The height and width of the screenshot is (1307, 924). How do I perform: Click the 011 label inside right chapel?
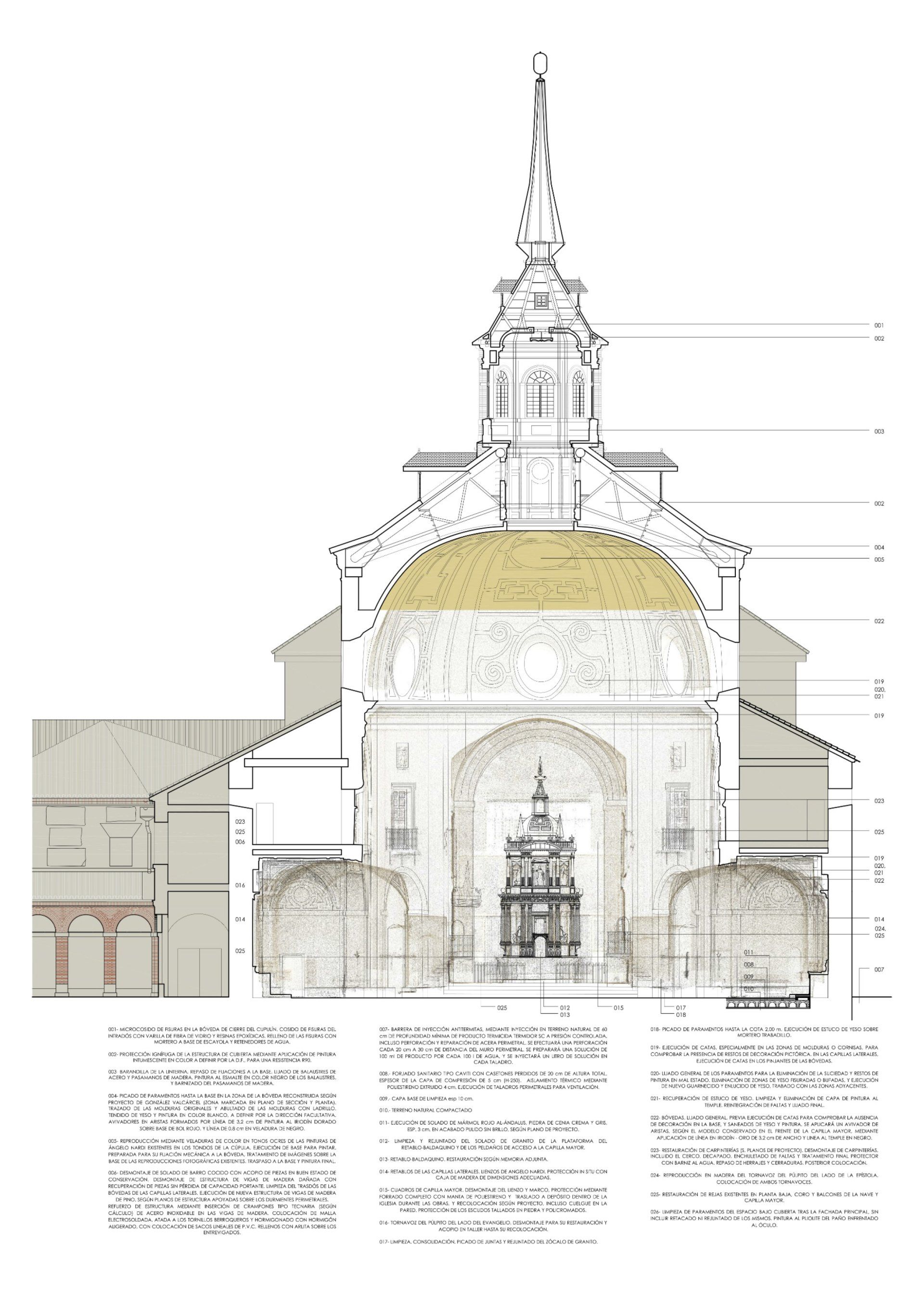(x=749, y=952)
